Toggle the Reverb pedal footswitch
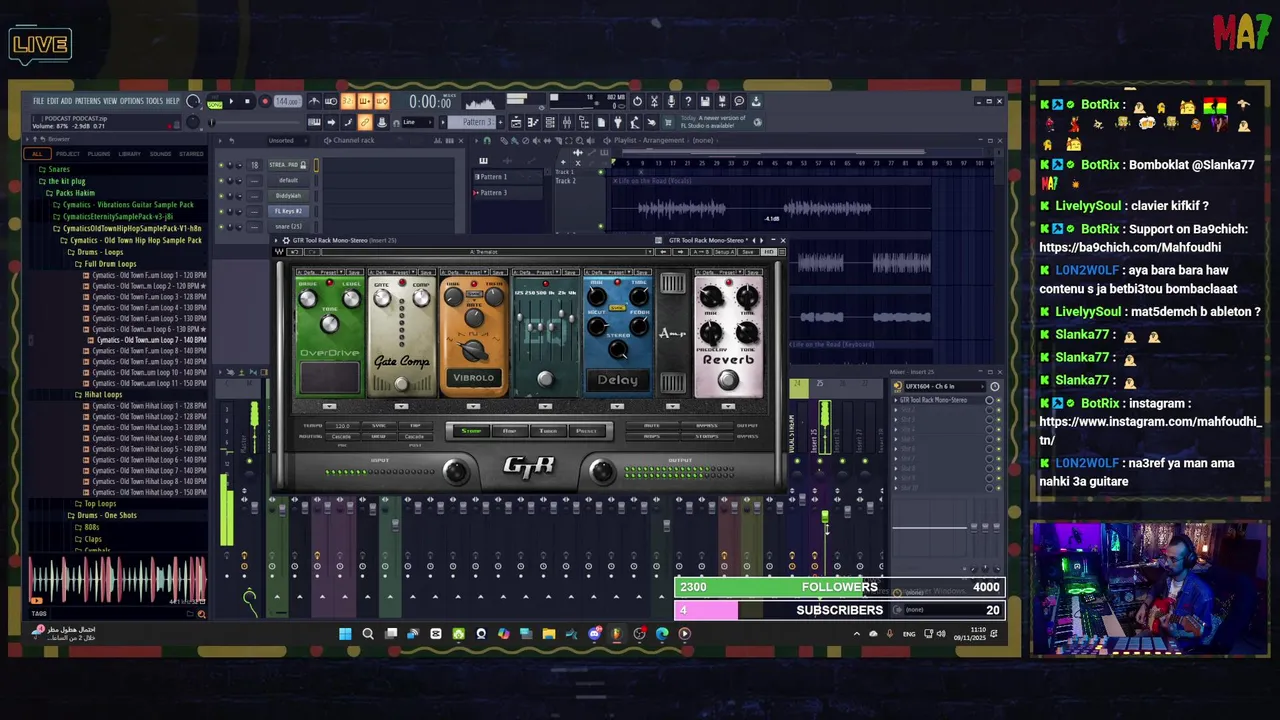Screen dimensions: 1280x720 point(727,379)
